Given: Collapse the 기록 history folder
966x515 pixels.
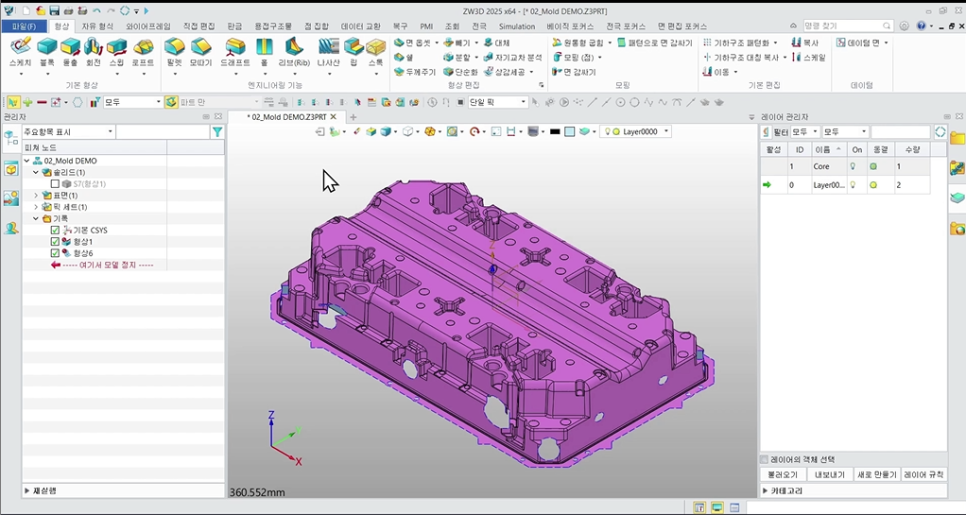Looking at the screenshot, I should click(x=36, y=219).
